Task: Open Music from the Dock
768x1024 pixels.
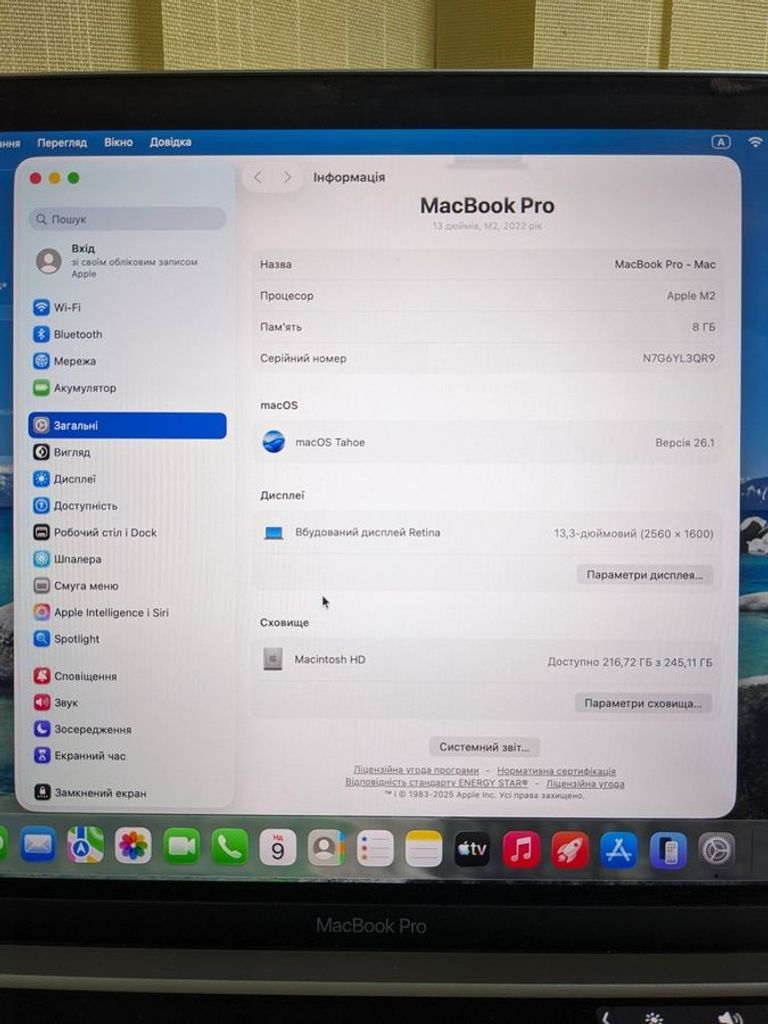Action: pos(521,850)
